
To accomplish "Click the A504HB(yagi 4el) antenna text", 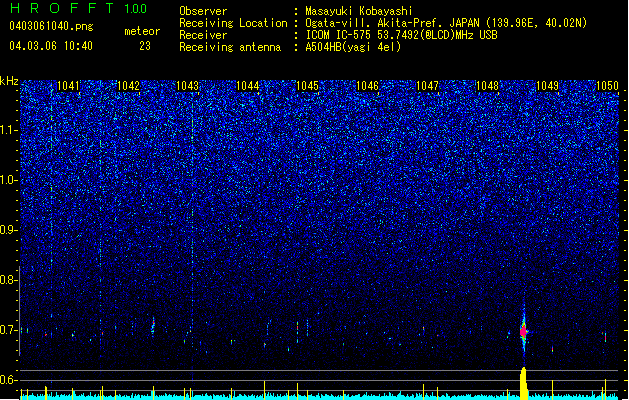I will (353, 47).
